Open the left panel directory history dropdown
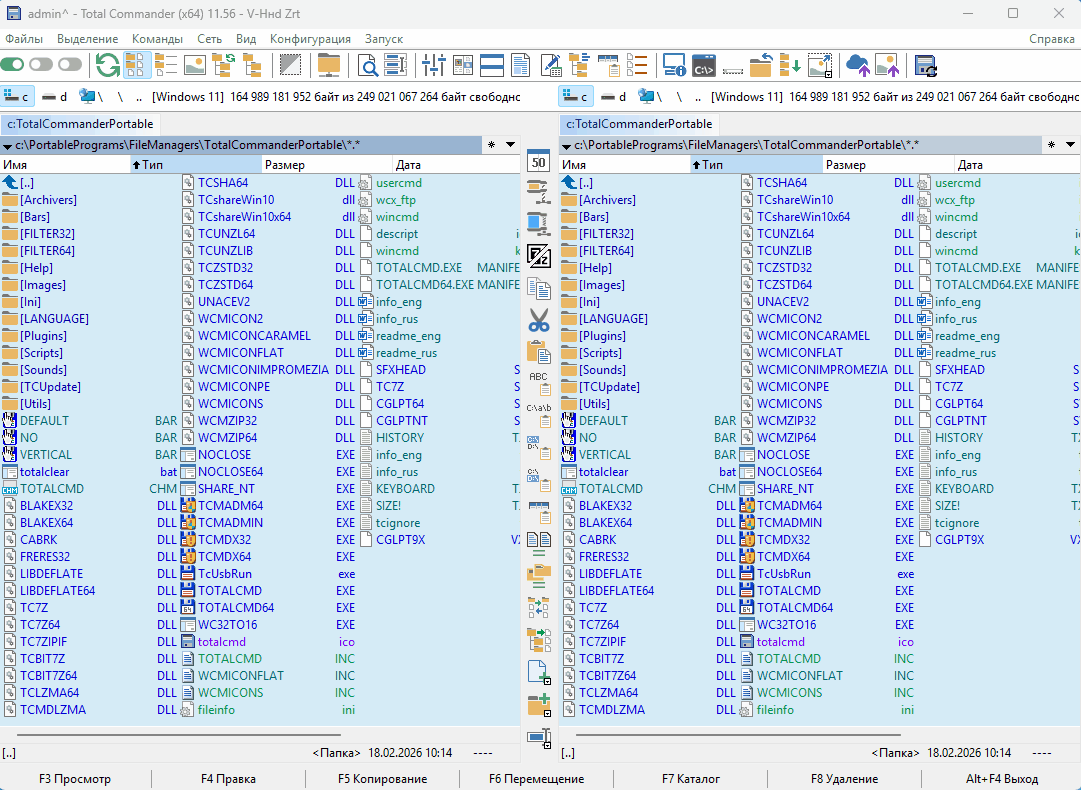Image resolution: width=1081 pixels, height=790 pixels. point(510,145)
